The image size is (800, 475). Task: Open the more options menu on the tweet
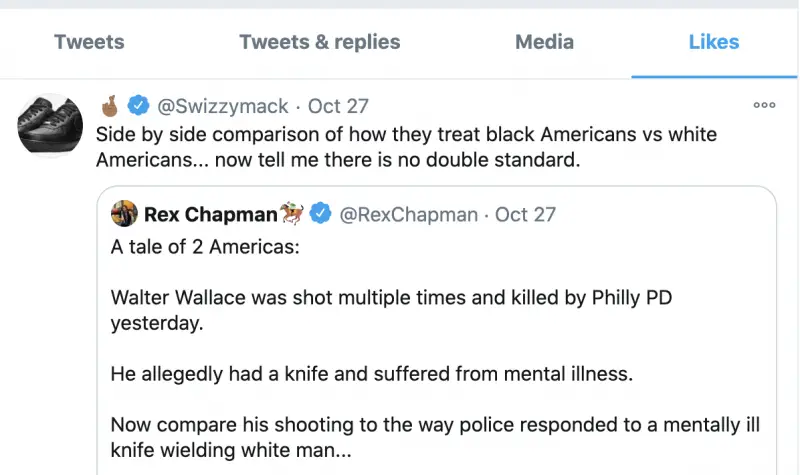(764, 105)
